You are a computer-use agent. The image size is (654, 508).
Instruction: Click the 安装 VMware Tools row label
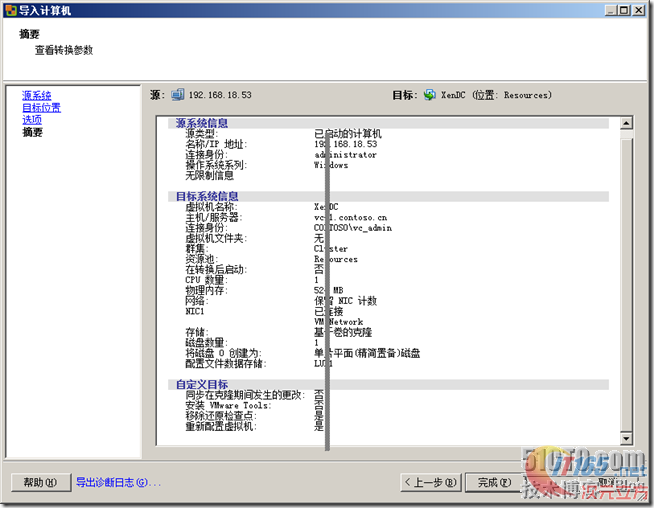(x=228, y=405)
